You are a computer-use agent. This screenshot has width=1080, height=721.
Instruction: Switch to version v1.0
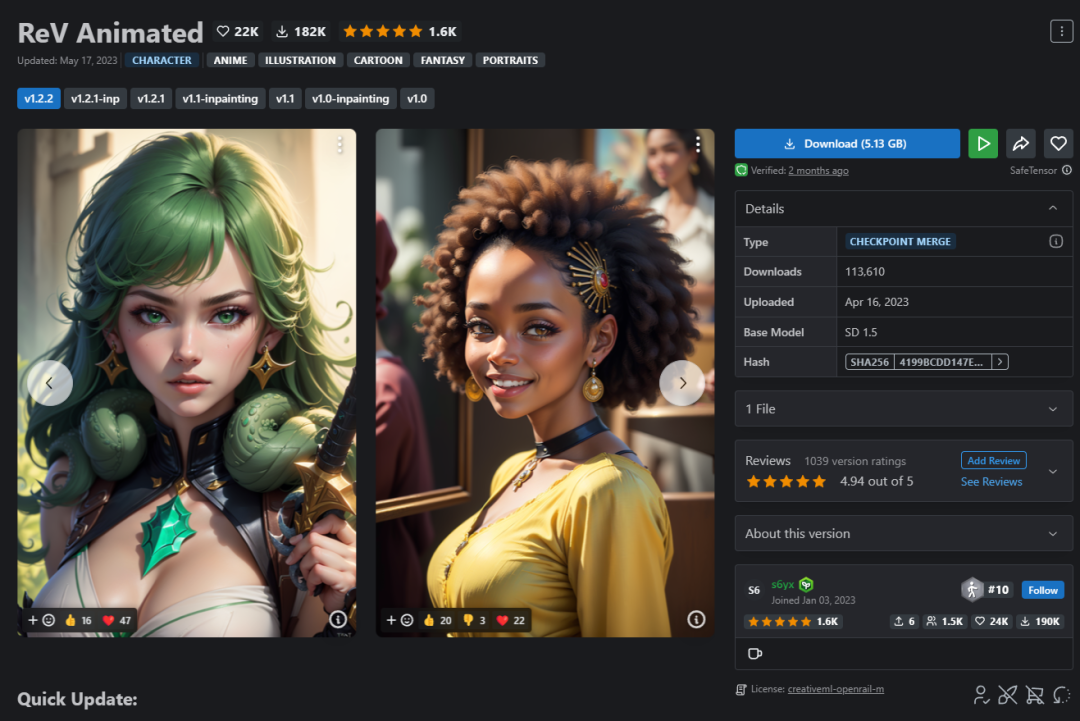(x=417, y=98)
